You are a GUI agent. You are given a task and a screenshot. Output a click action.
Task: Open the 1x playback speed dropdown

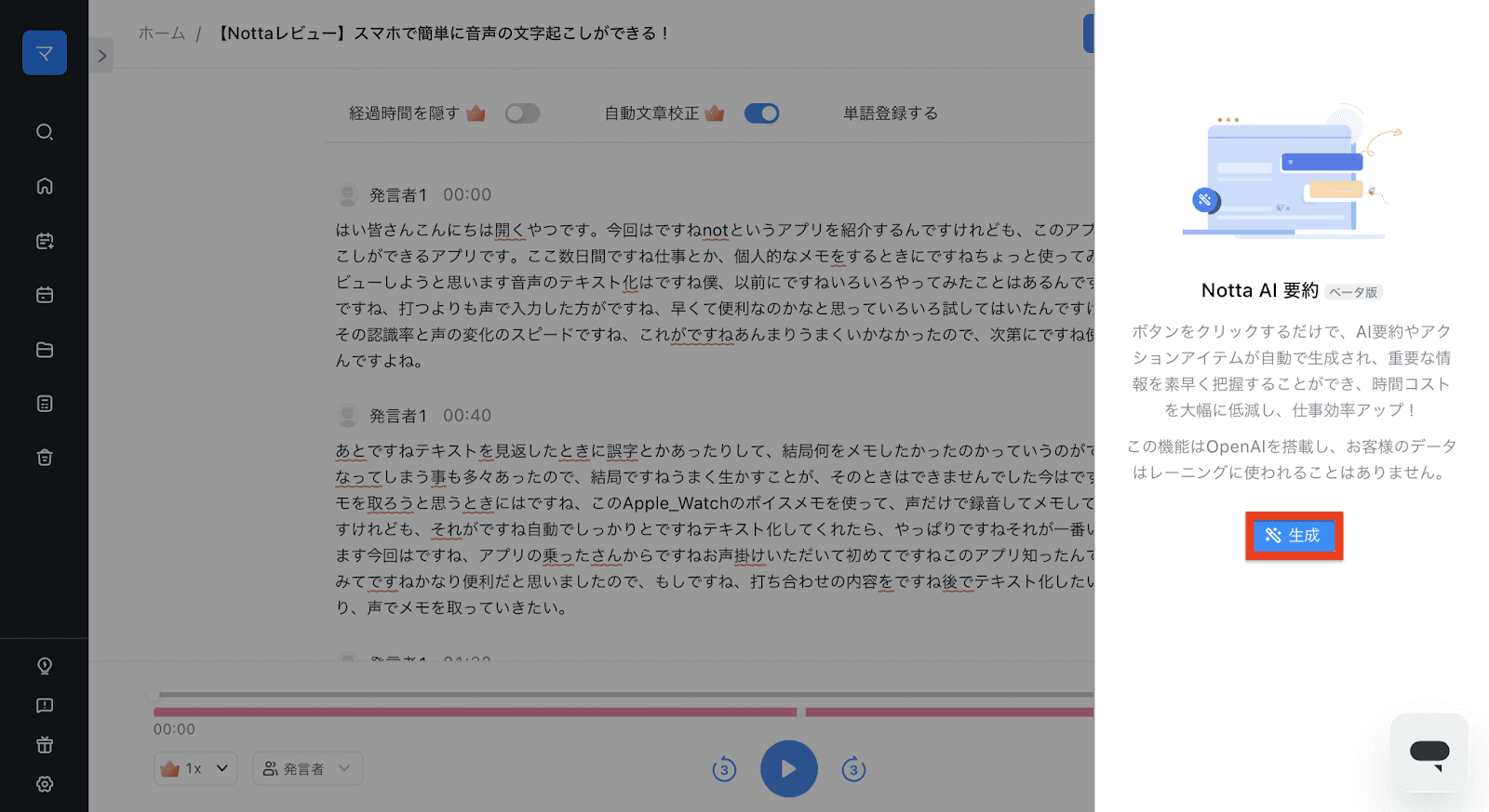tap(195, 768)
